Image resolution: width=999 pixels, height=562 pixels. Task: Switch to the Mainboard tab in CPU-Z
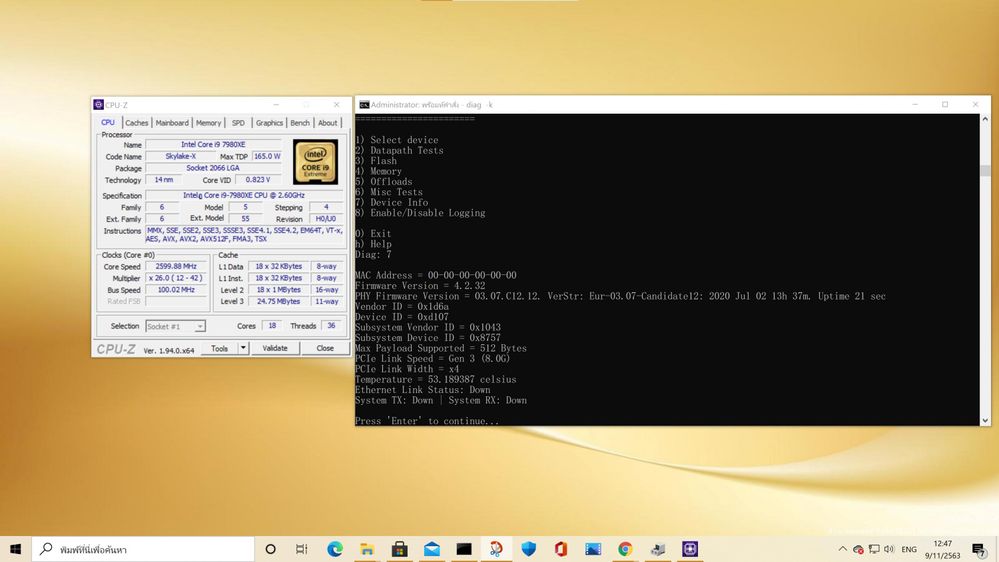172,122
